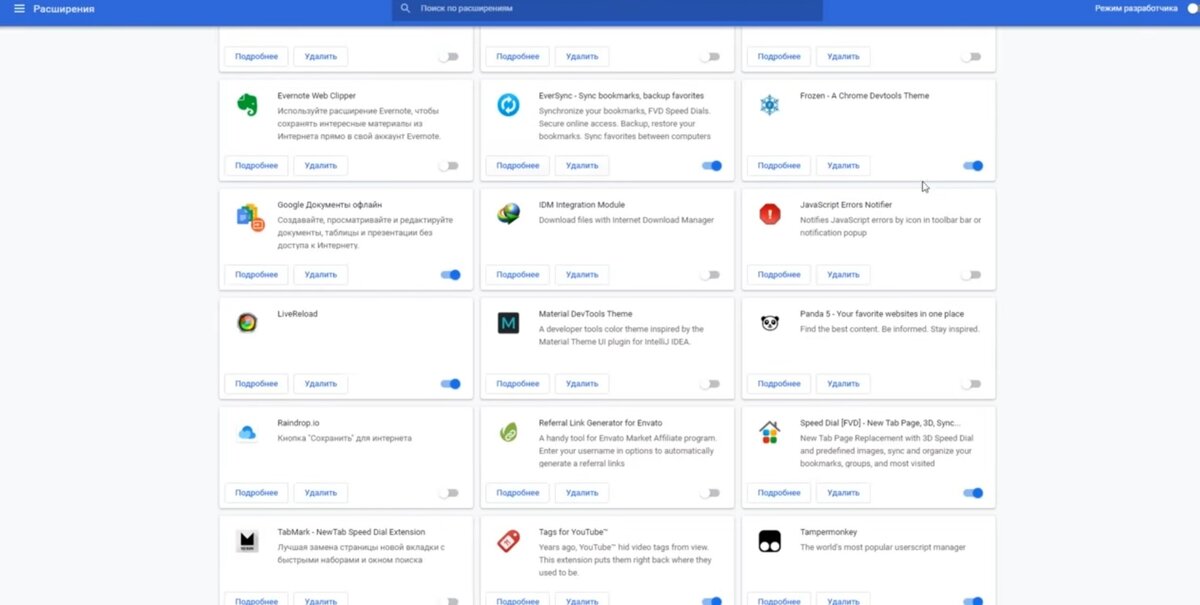
Task: Click Удалить for Referral Link Generator
Action: click(582, 493)
